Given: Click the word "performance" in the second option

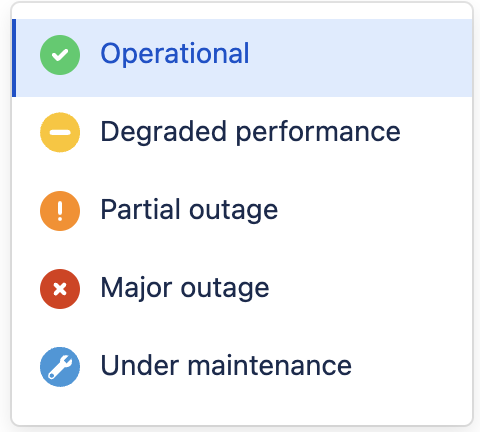Looking at the screenshot, I should [318, 133].
